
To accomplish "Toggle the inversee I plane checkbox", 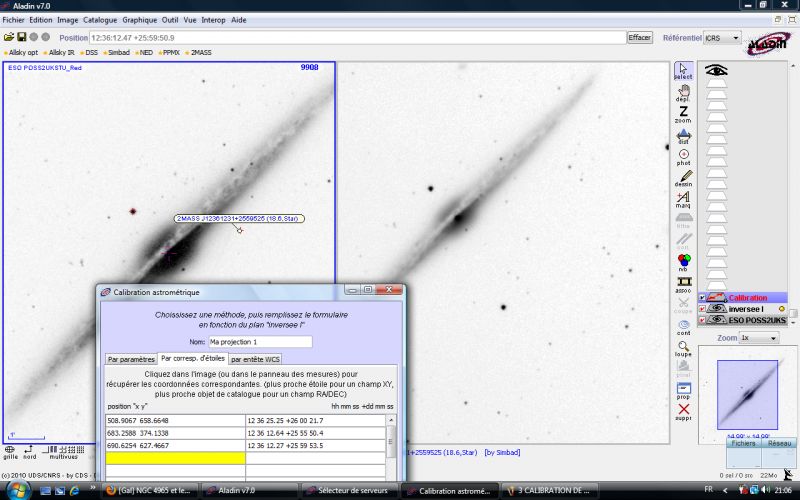I will (x=702, y=309).
